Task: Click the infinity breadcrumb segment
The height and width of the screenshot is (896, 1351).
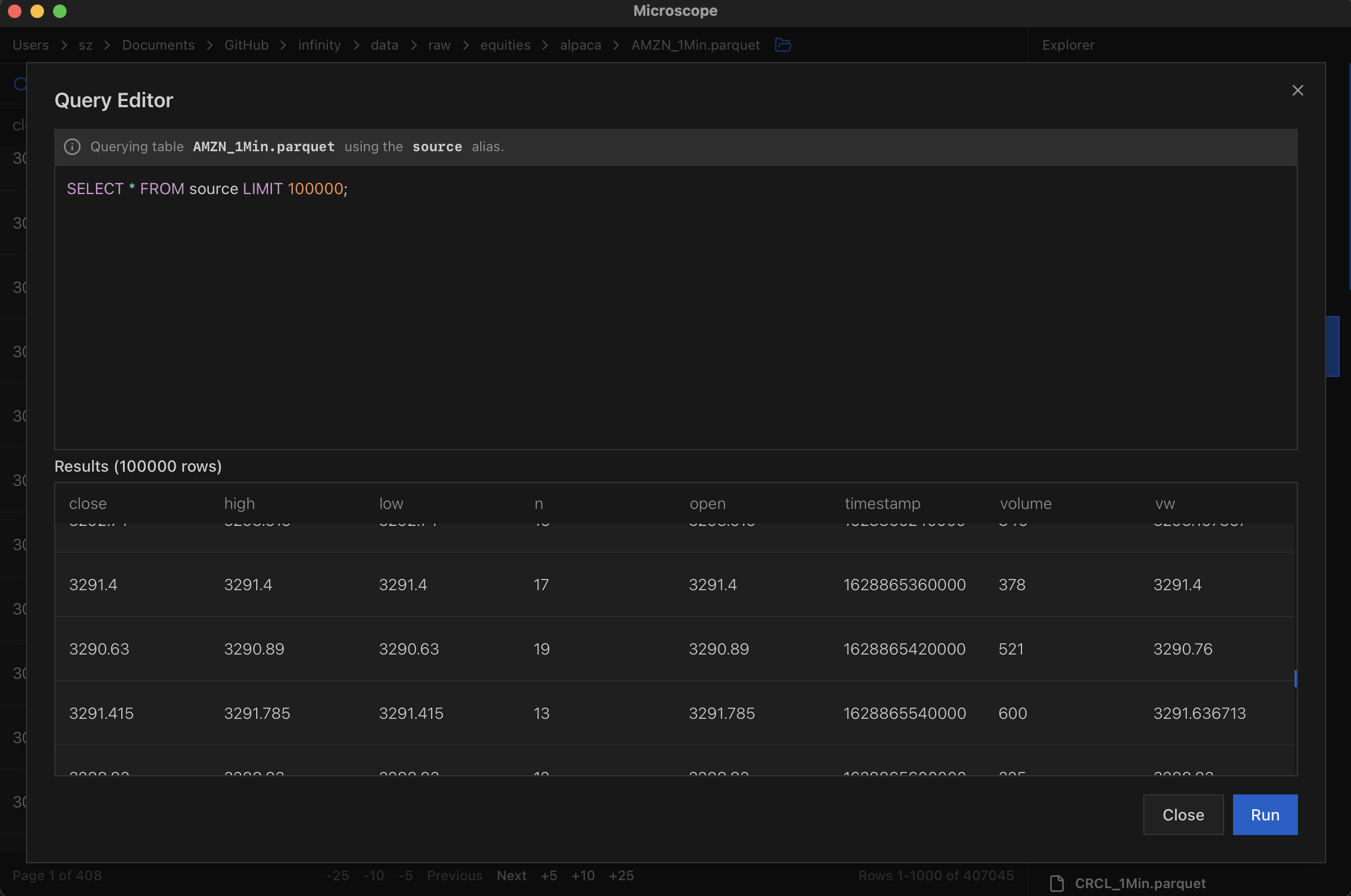Action: pyautogui.click(x=319, y=45)
